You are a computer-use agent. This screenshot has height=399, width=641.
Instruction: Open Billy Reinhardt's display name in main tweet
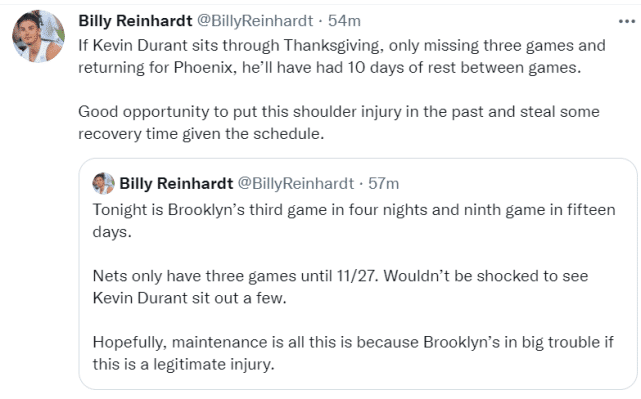tap(135, 21)
